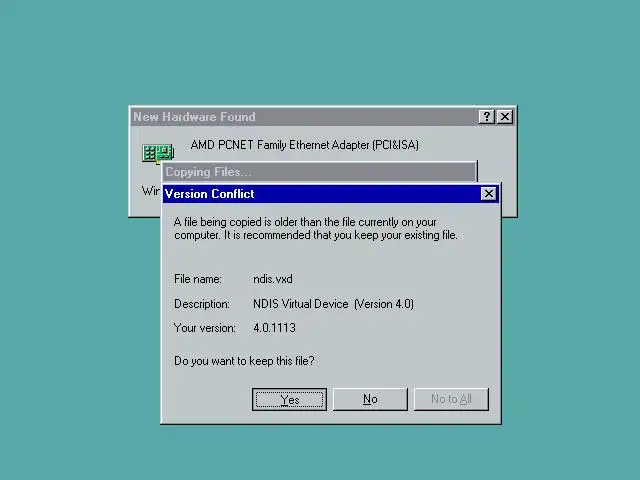Viewport: 640px width, 480px height.
Task: Choose No to overwrite the file
Action: (x=370, y=399)
